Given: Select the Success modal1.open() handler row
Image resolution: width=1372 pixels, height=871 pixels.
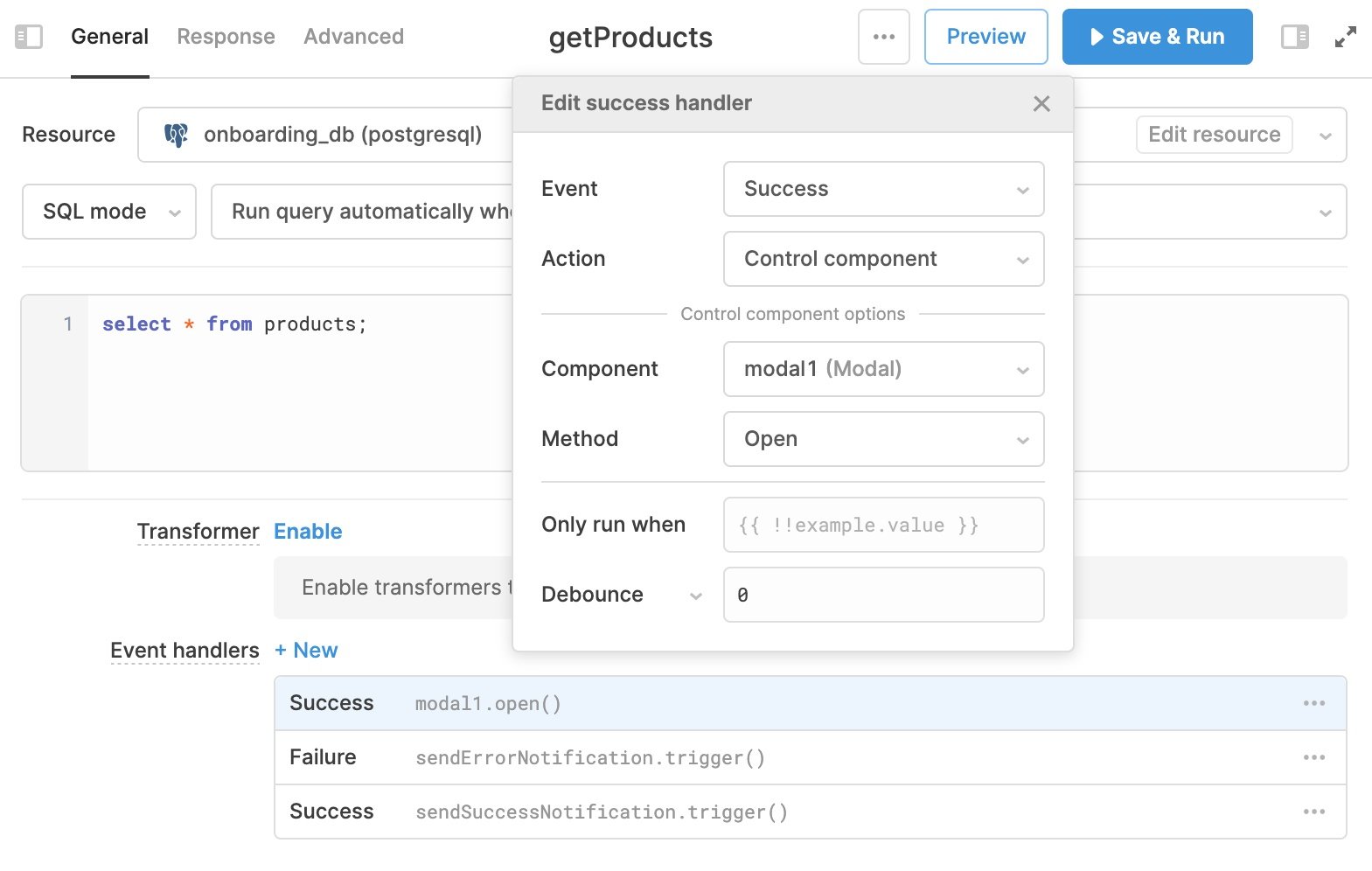Looking at the screenshot, I should (810, 703).
